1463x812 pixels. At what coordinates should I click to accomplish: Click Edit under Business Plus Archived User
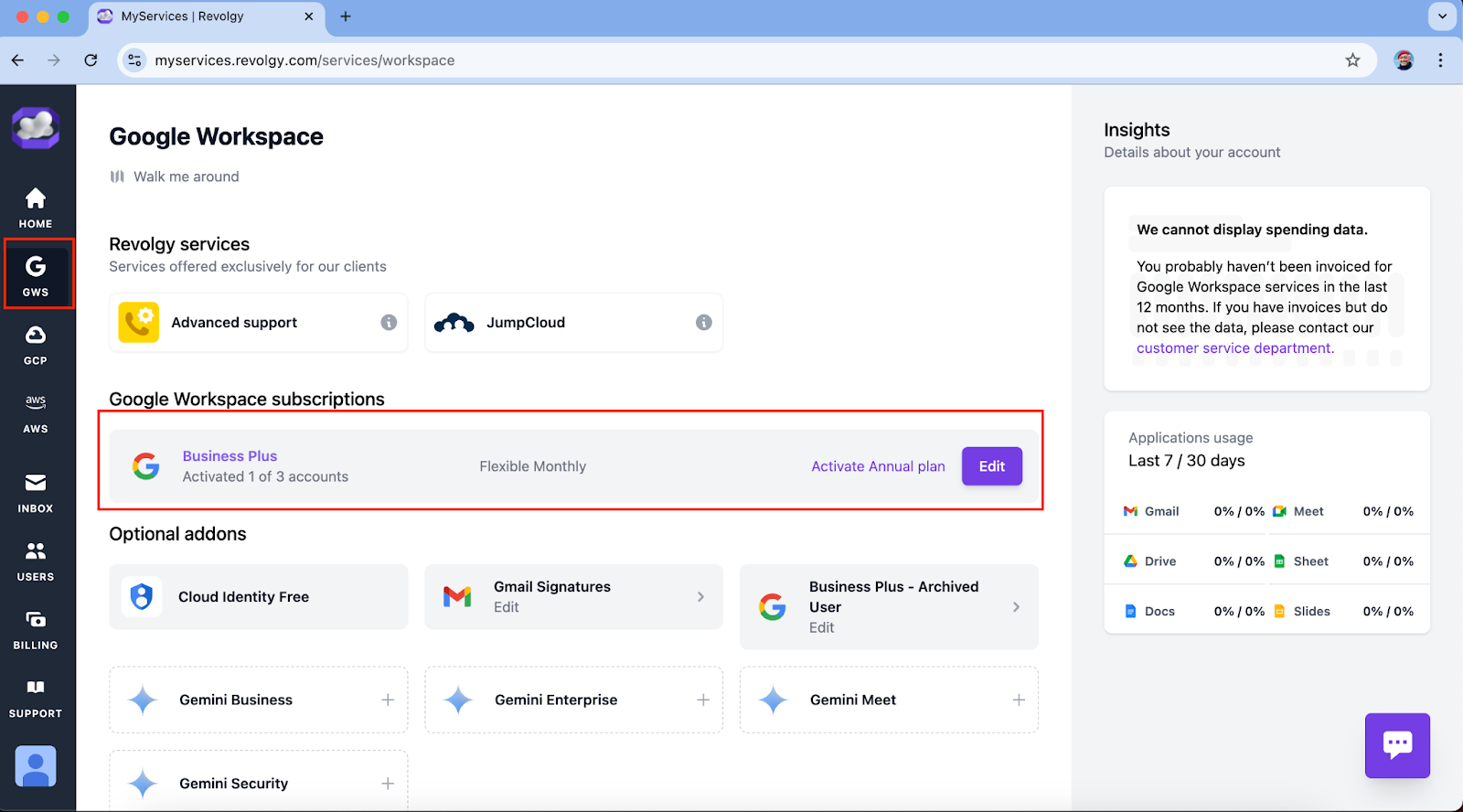coord(821,627)
